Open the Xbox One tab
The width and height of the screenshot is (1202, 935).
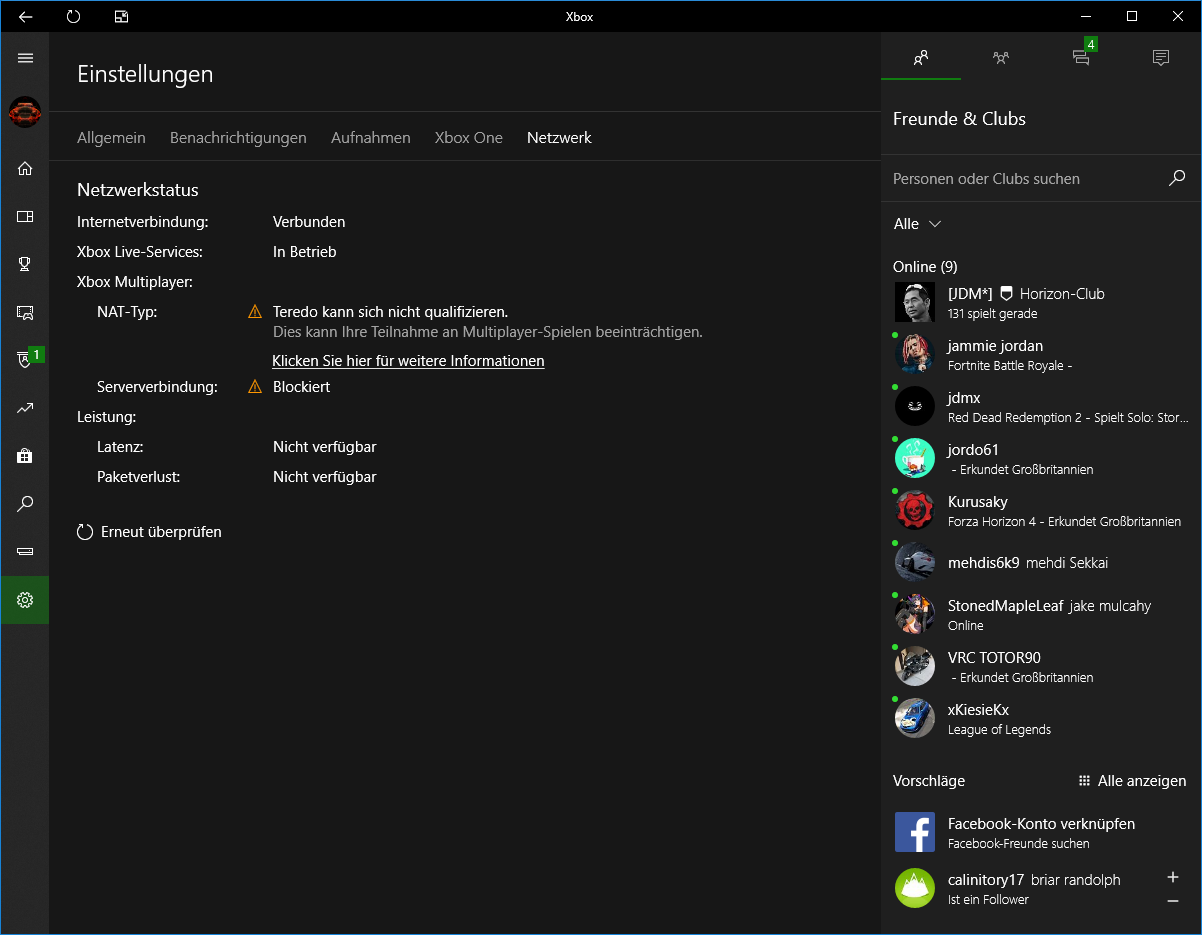469,138
